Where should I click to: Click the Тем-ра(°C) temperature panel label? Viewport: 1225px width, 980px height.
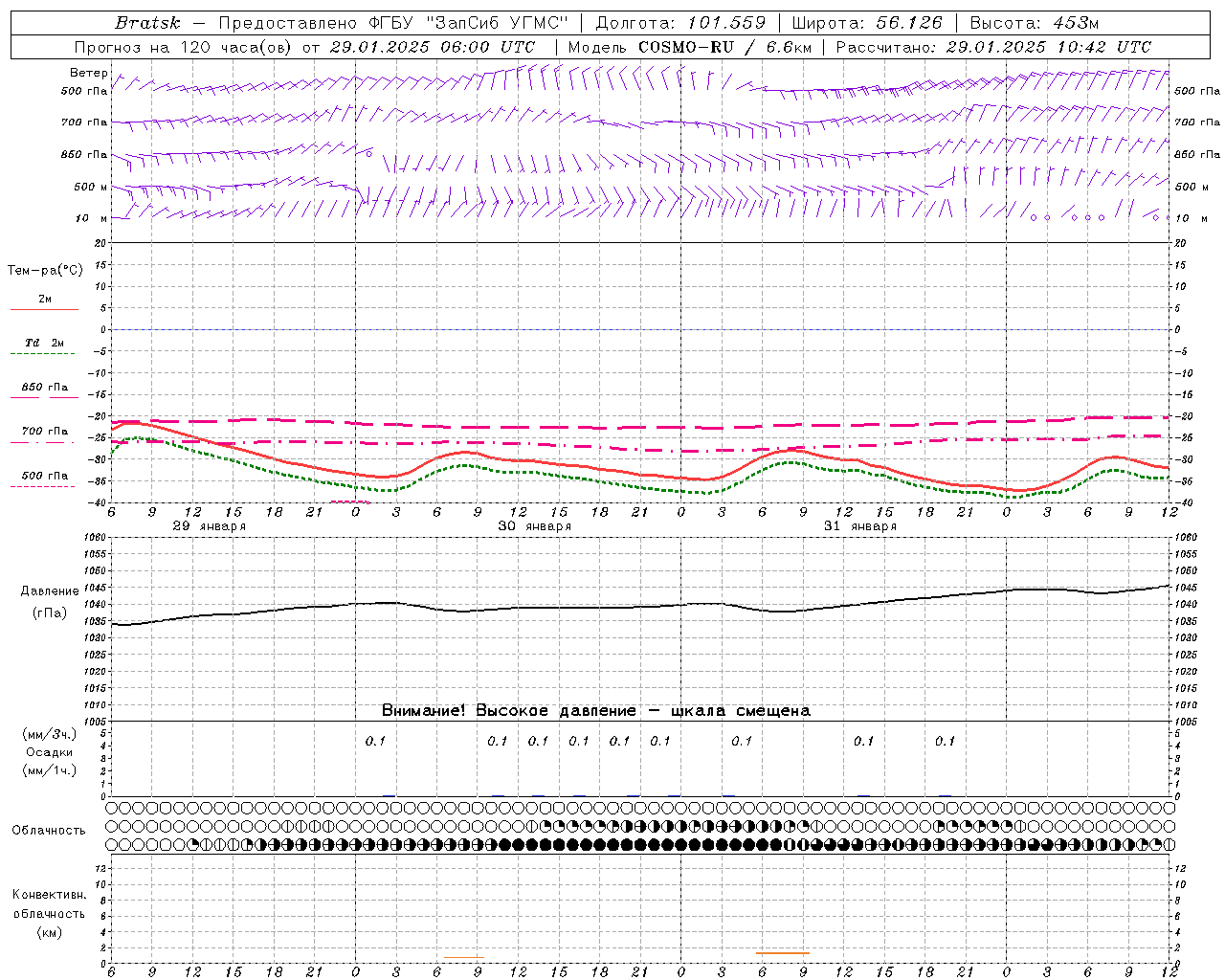point(45,270)
